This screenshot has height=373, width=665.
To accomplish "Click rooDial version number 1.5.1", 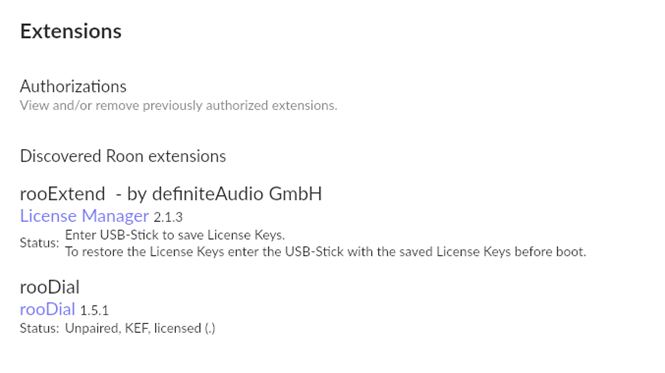I will [94, 311].
